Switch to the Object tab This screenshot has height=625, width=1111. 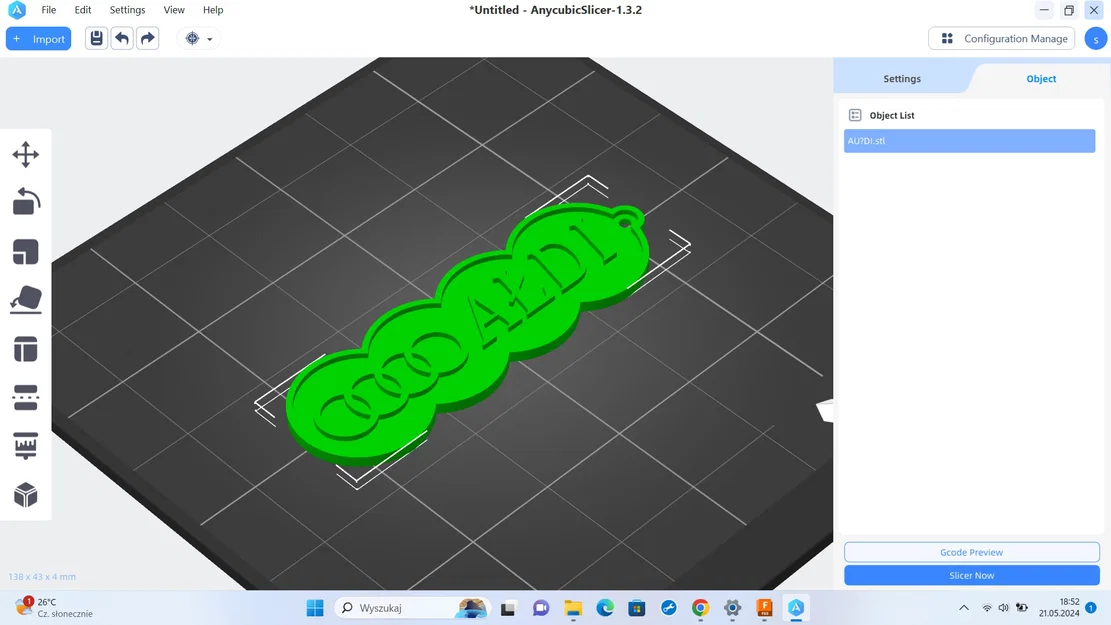click(1041, 79)
